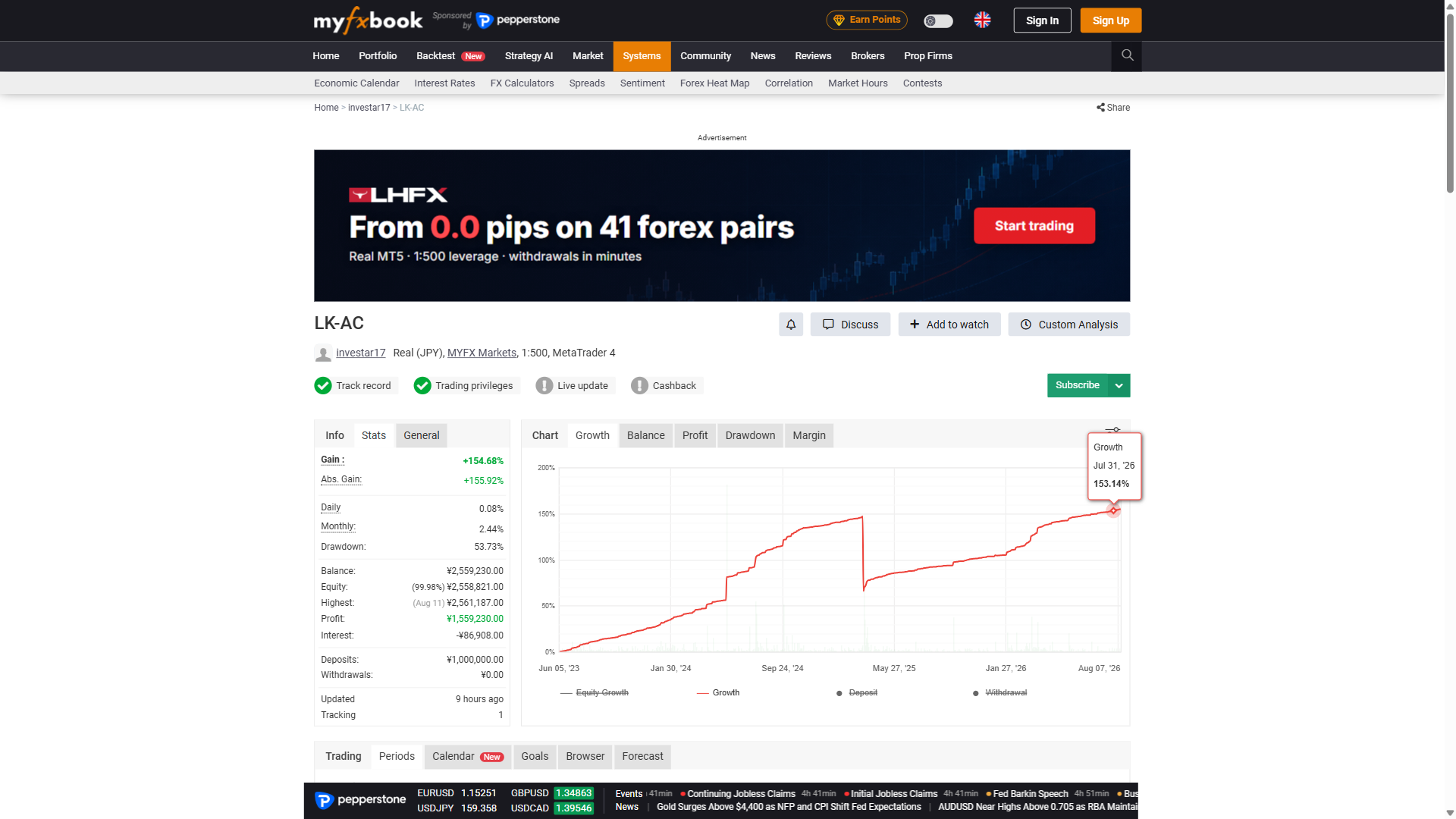Viewport: 1456px width, 819px height.
Task: Click the LHFX advertisement banner
Action: pyautogui.click(x=722, y=226)
